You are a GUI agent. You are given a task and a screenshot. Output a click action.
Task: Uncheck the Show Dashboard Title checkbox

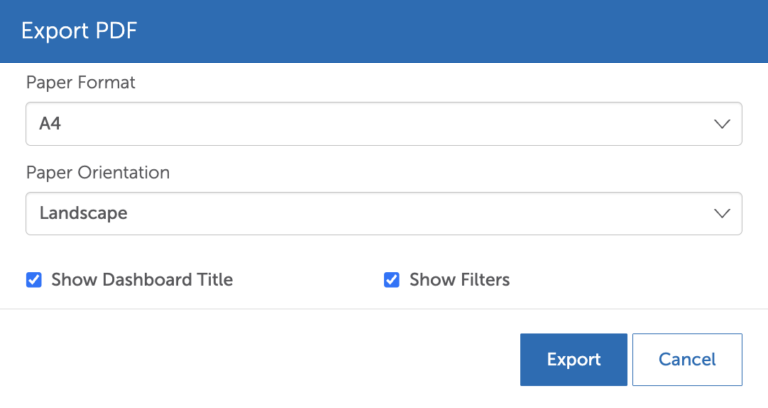[34, 280]
